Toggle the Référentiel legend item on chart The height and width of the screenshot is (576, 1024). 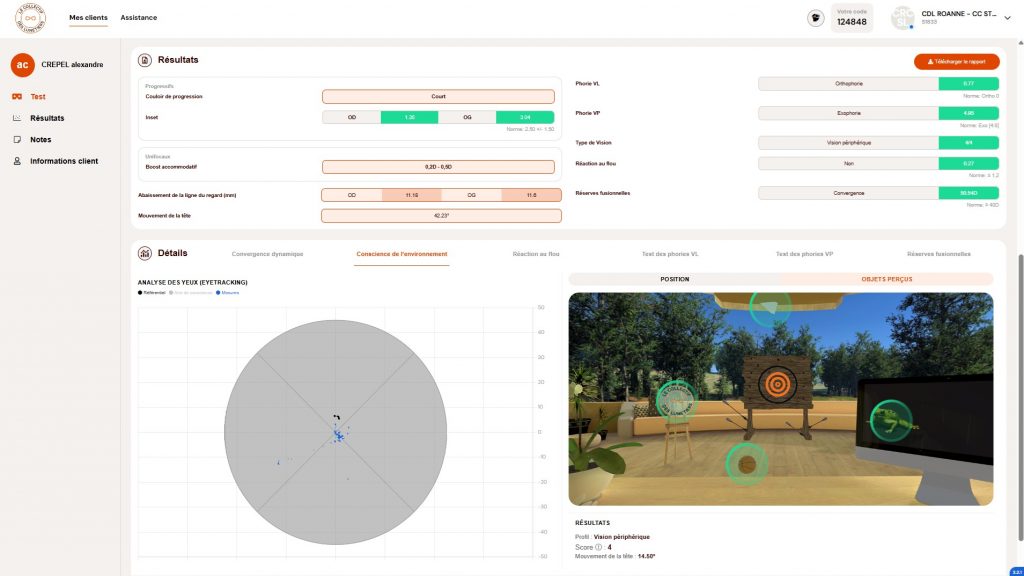click(x=152, y=293)
